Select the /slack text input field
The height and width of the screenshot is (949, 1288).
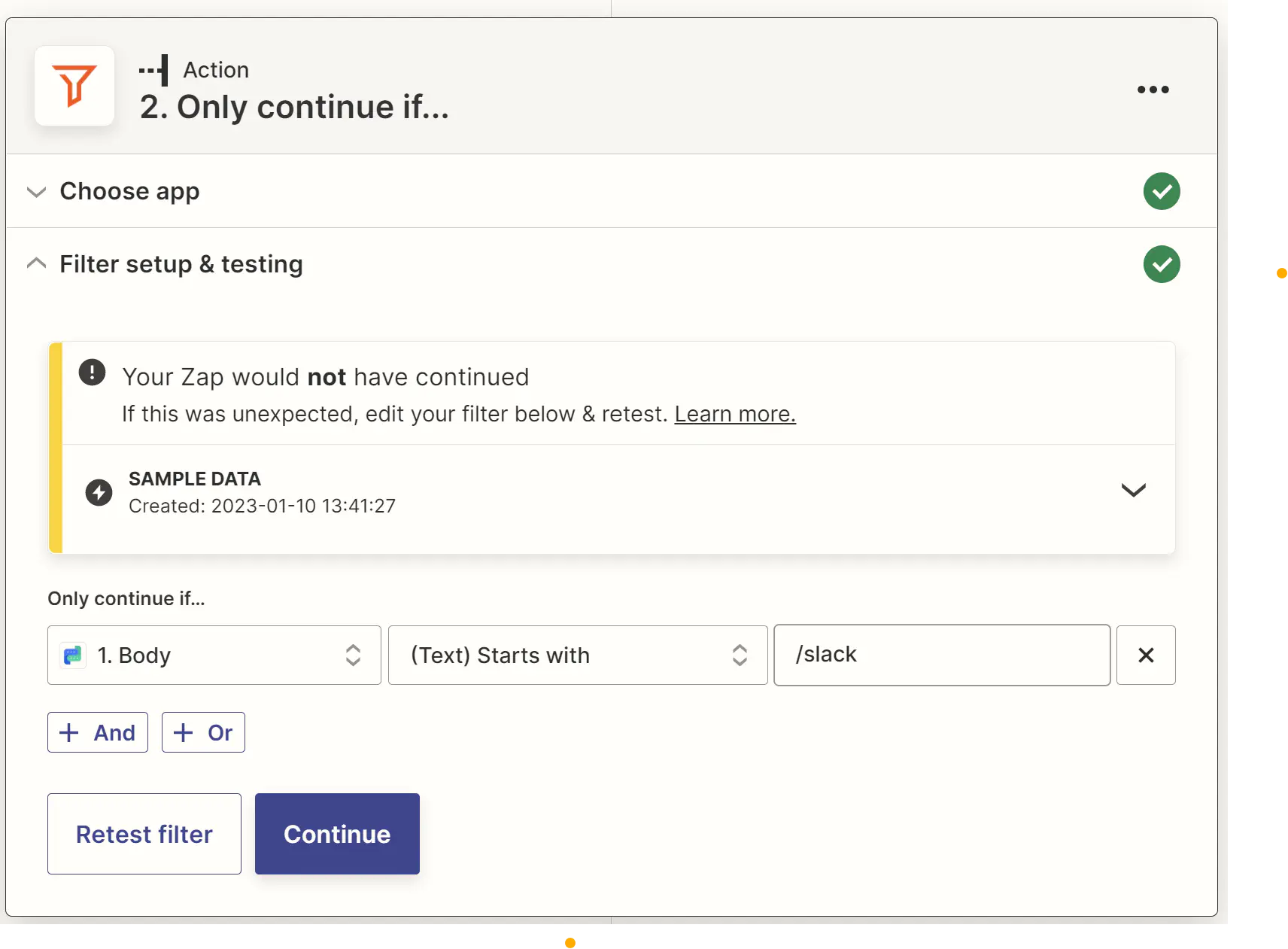coord(940,655)
